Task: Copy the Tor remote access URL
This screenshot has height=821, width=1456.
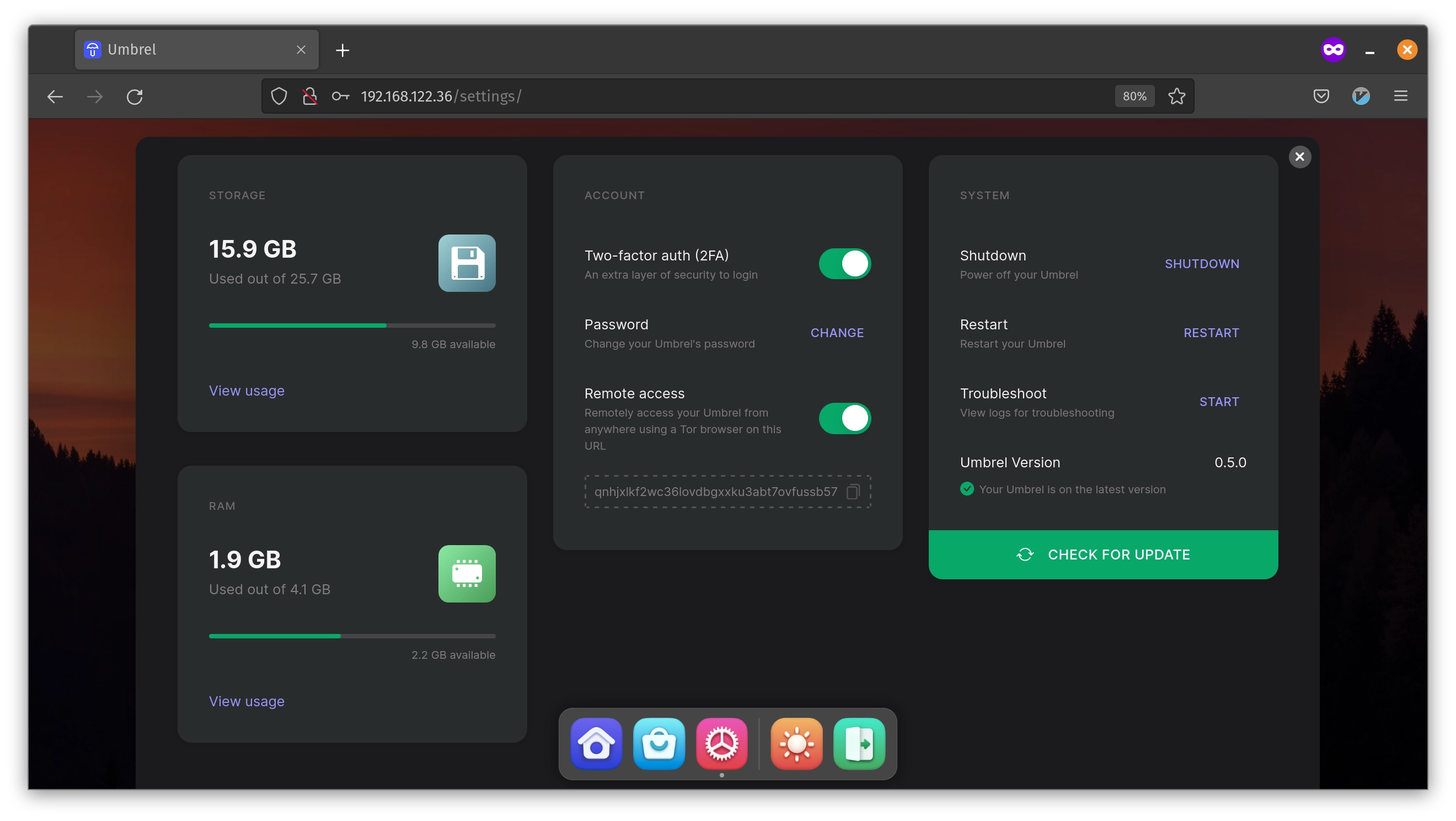Action: pos(853,492)
